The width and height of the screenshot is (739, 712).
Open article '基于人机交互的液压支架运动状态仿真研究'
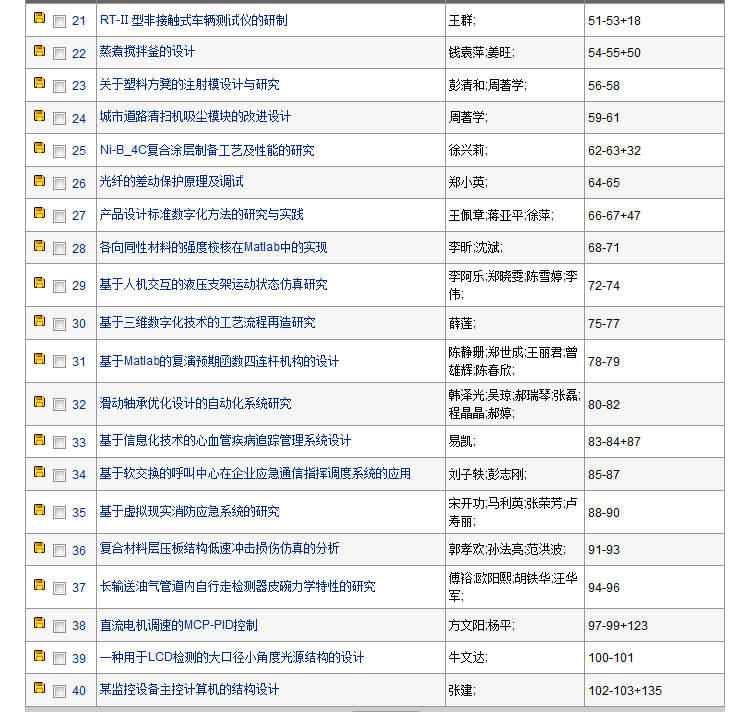(x=213, y=285)
